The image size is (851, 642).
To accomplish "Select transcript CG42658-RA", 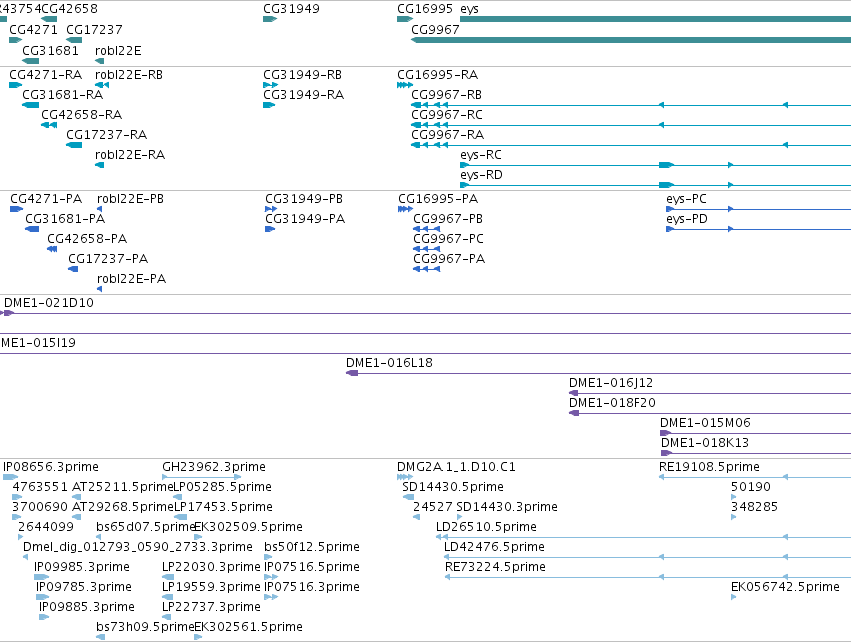I will (81, 115).
